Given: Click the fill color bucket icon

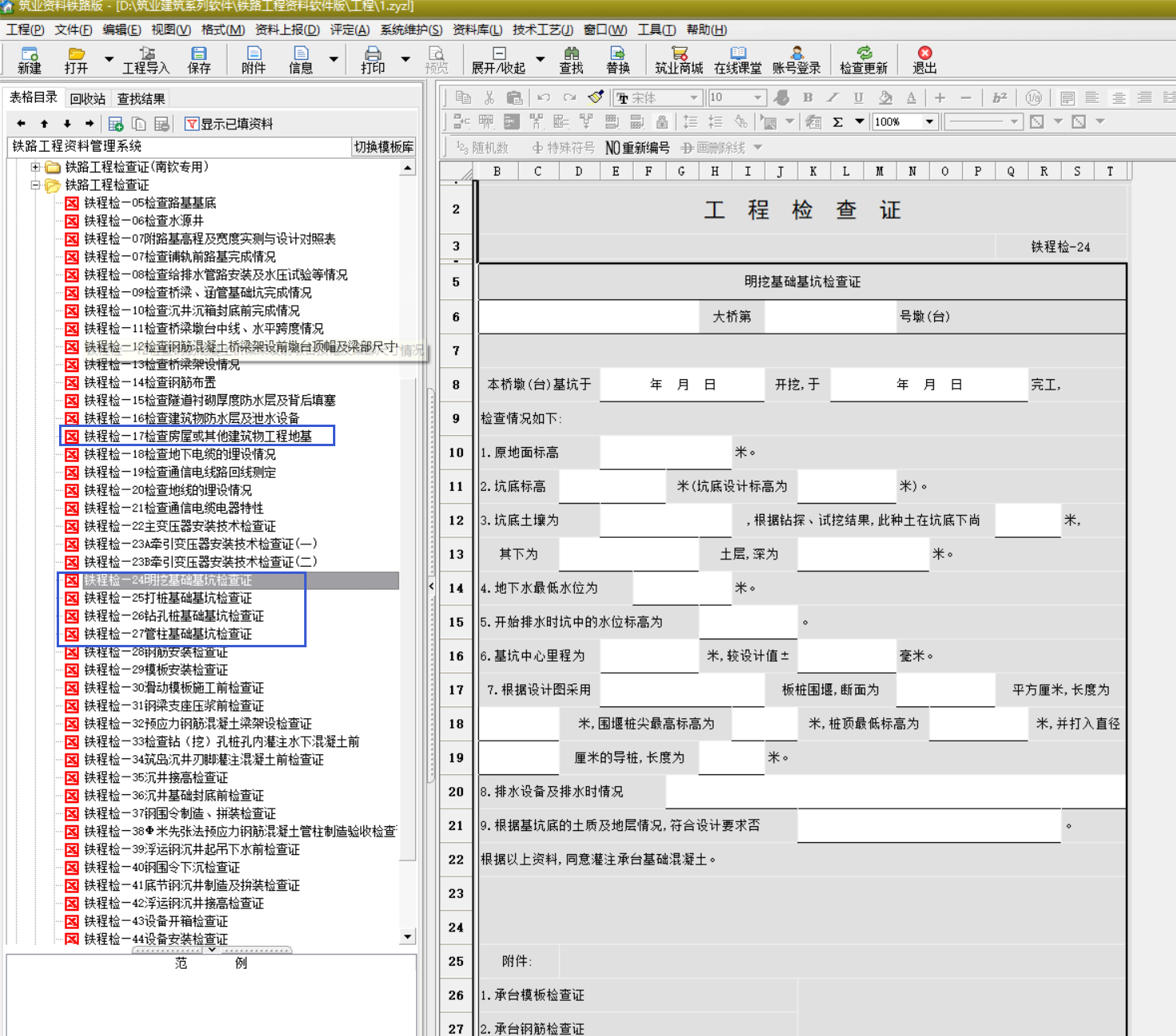Looking at the screenshot, I should 885,97.
